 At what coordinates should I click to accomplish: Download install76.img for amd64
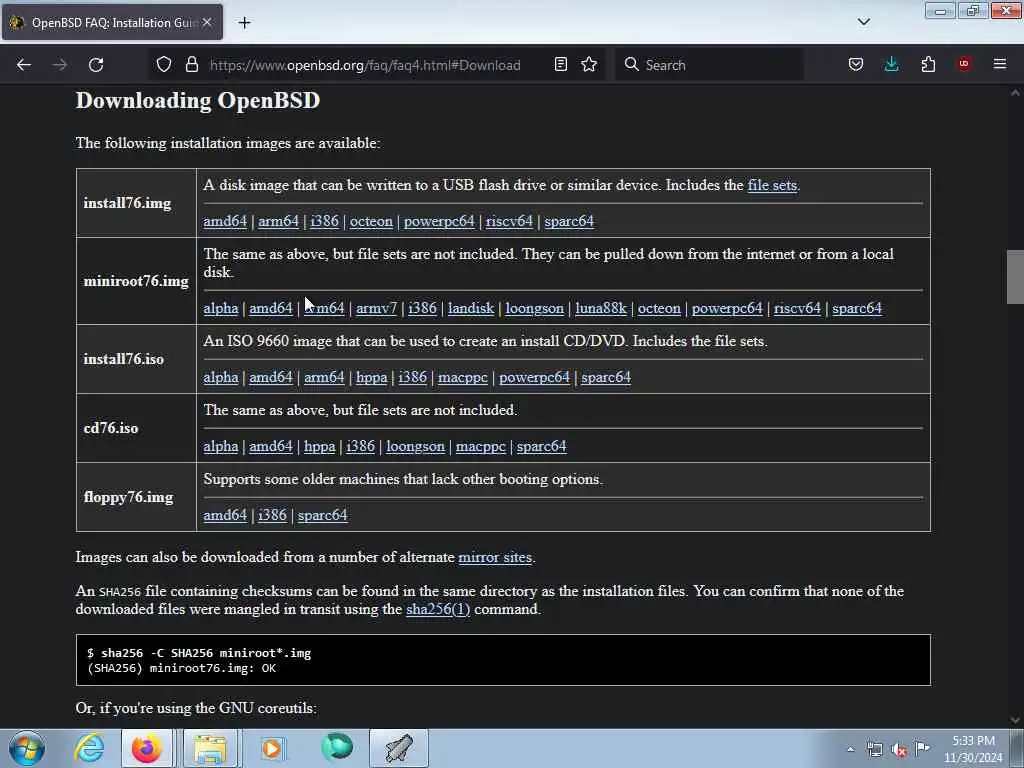[x=225, y=221]
